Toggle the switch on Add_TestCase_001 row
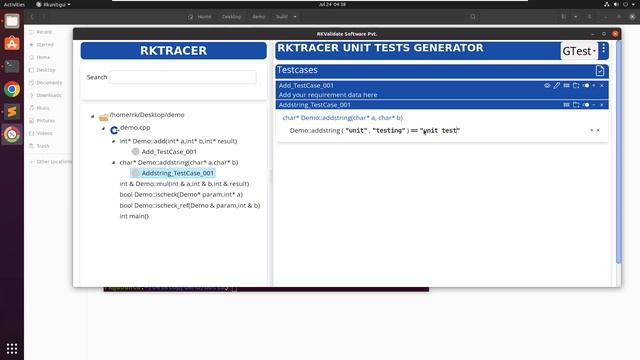Viewport: 640px width, 360px height. (586, 85)
